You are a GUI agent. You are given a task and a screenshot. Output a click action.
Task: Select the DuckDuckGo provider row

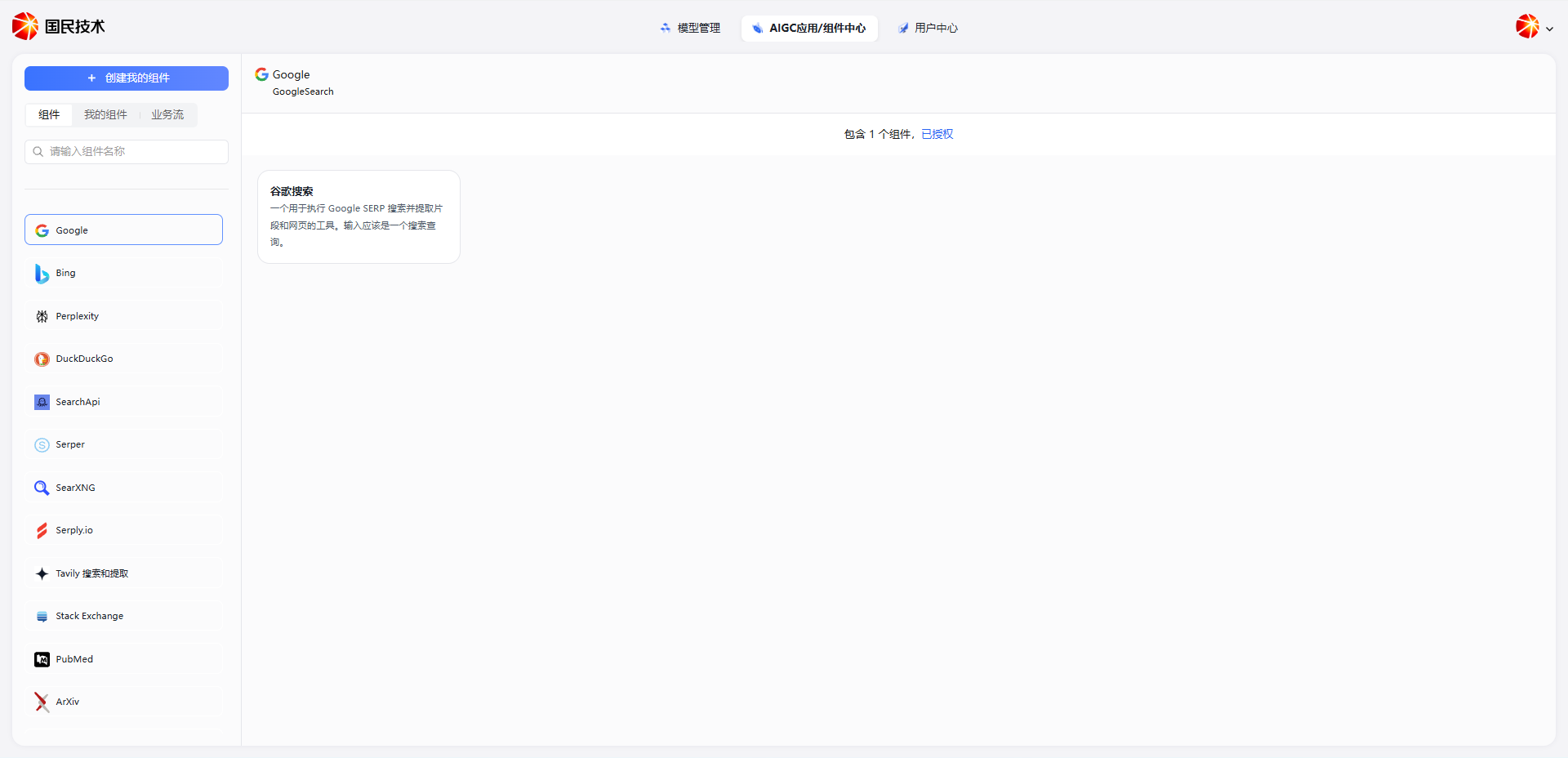click(123, 359)
